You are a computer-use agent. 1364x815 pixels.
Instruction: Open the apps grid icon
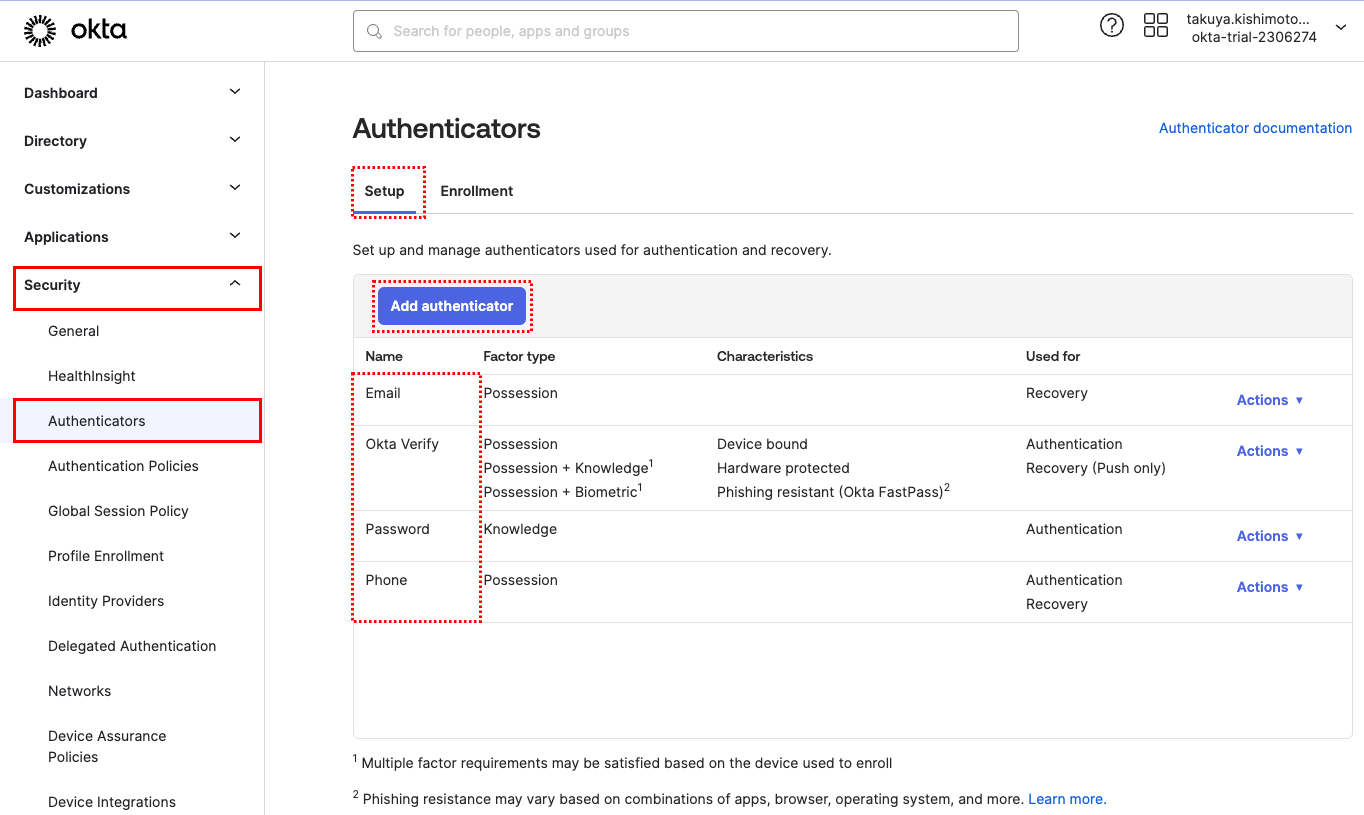pos(1155,26)
